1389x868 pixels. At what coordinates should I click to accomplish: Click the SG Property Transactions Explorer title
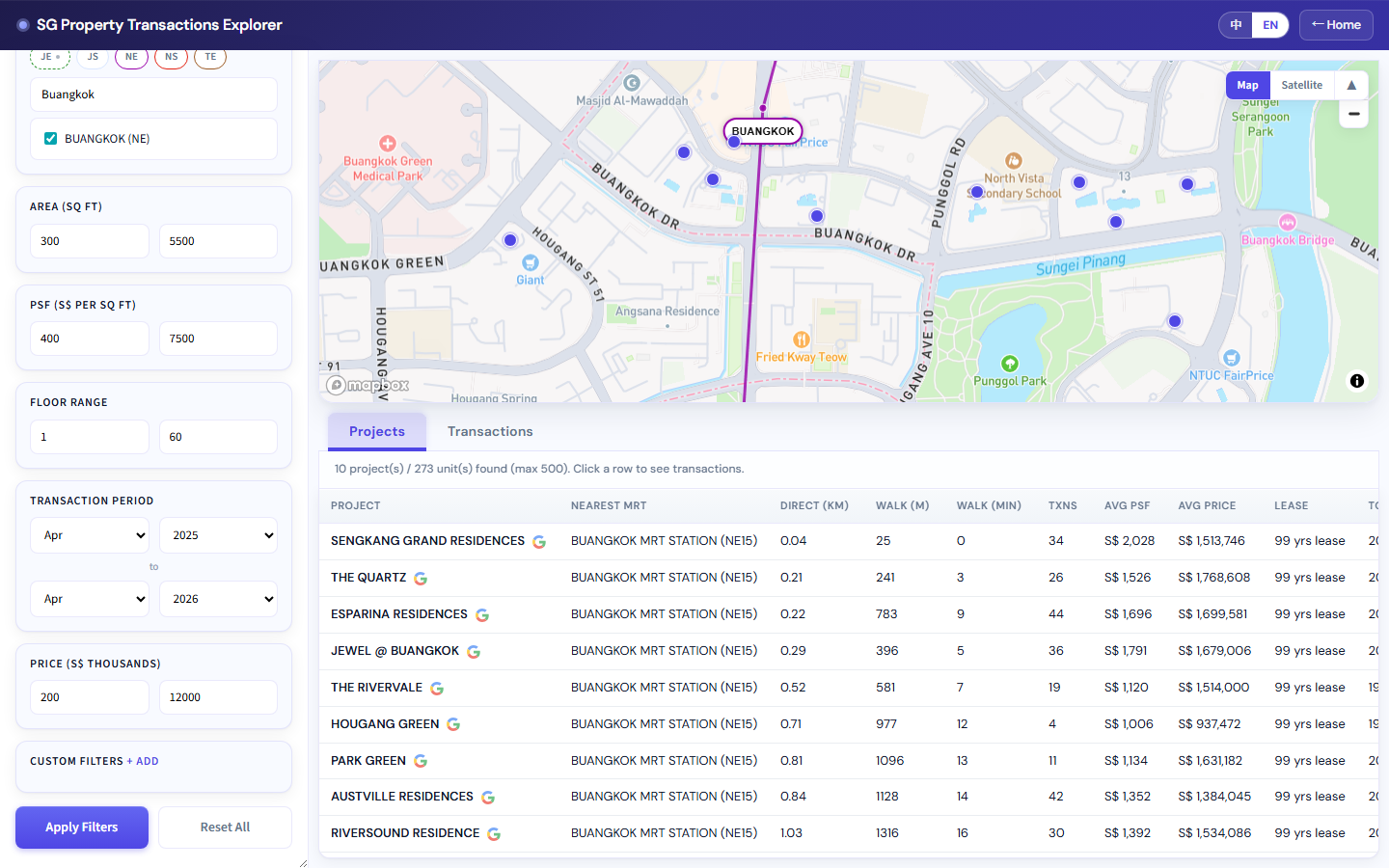point(159,25)
